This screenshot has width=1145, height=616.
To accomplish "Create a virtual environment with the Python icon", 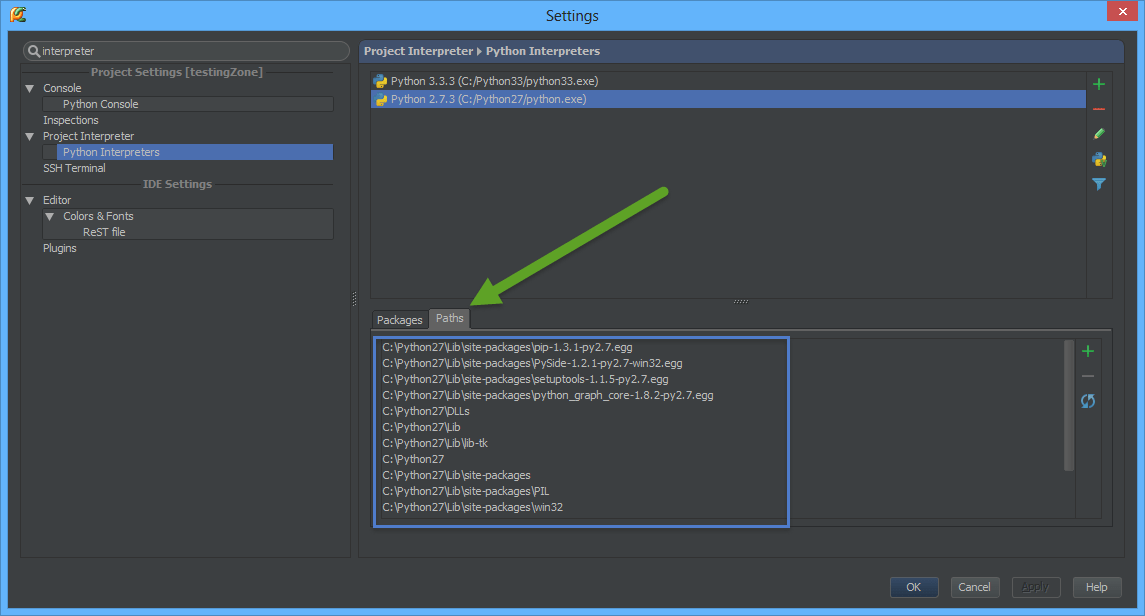I will [x=1098, y=159].
